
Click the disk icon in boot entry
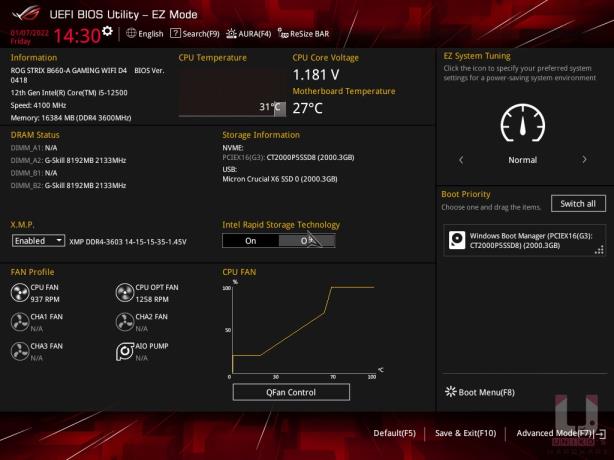tap(457, 240)
